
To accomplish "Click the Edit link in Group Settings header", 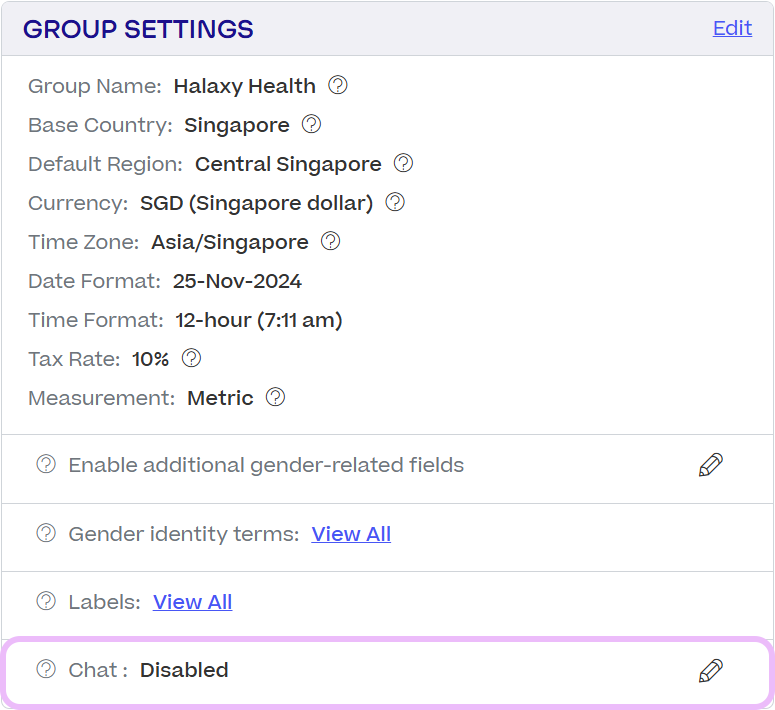I will click(x=732, y=28).
